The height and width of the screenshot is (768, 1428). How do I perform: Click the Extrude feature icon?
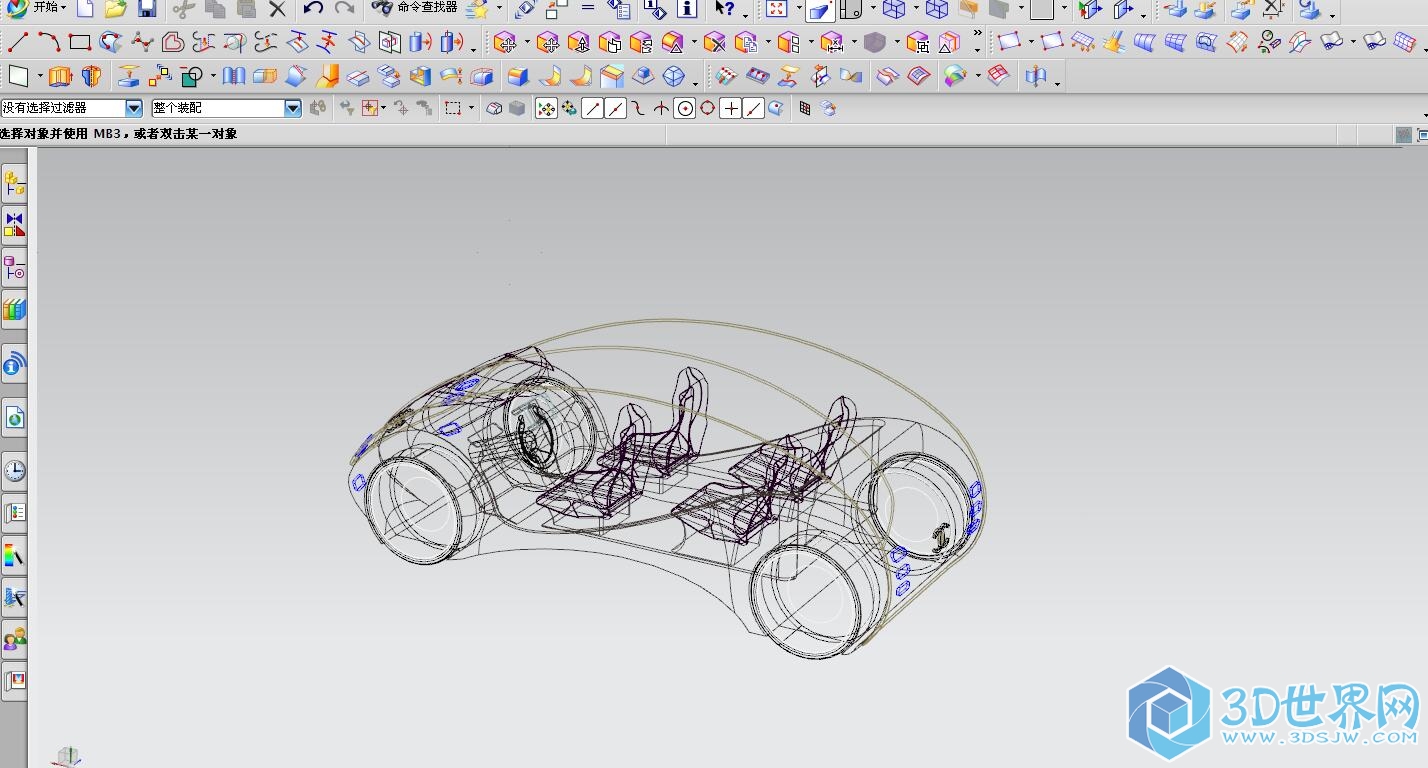coord(60,76)
